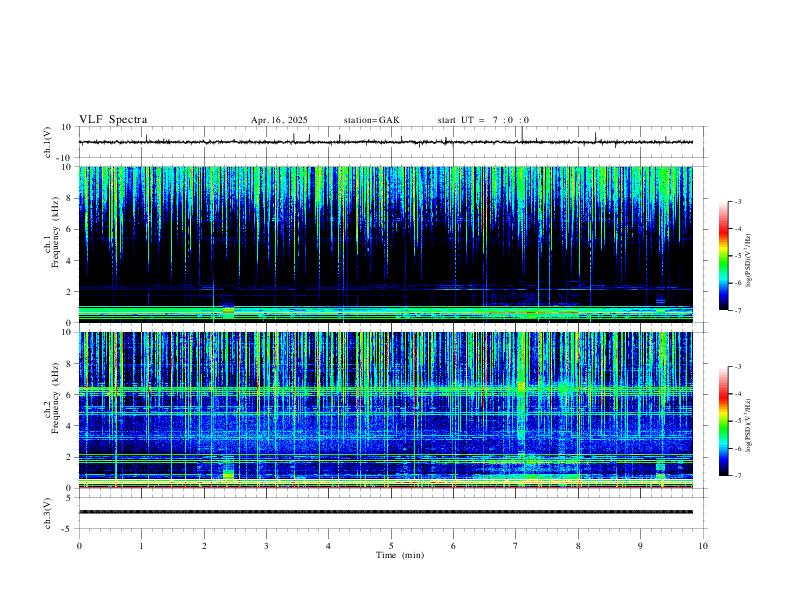Viewport: 792px width, 612px height.
Task: Click the '6' kHz tick of ch.2 spectrogram
Action: (x=70, y=395)
